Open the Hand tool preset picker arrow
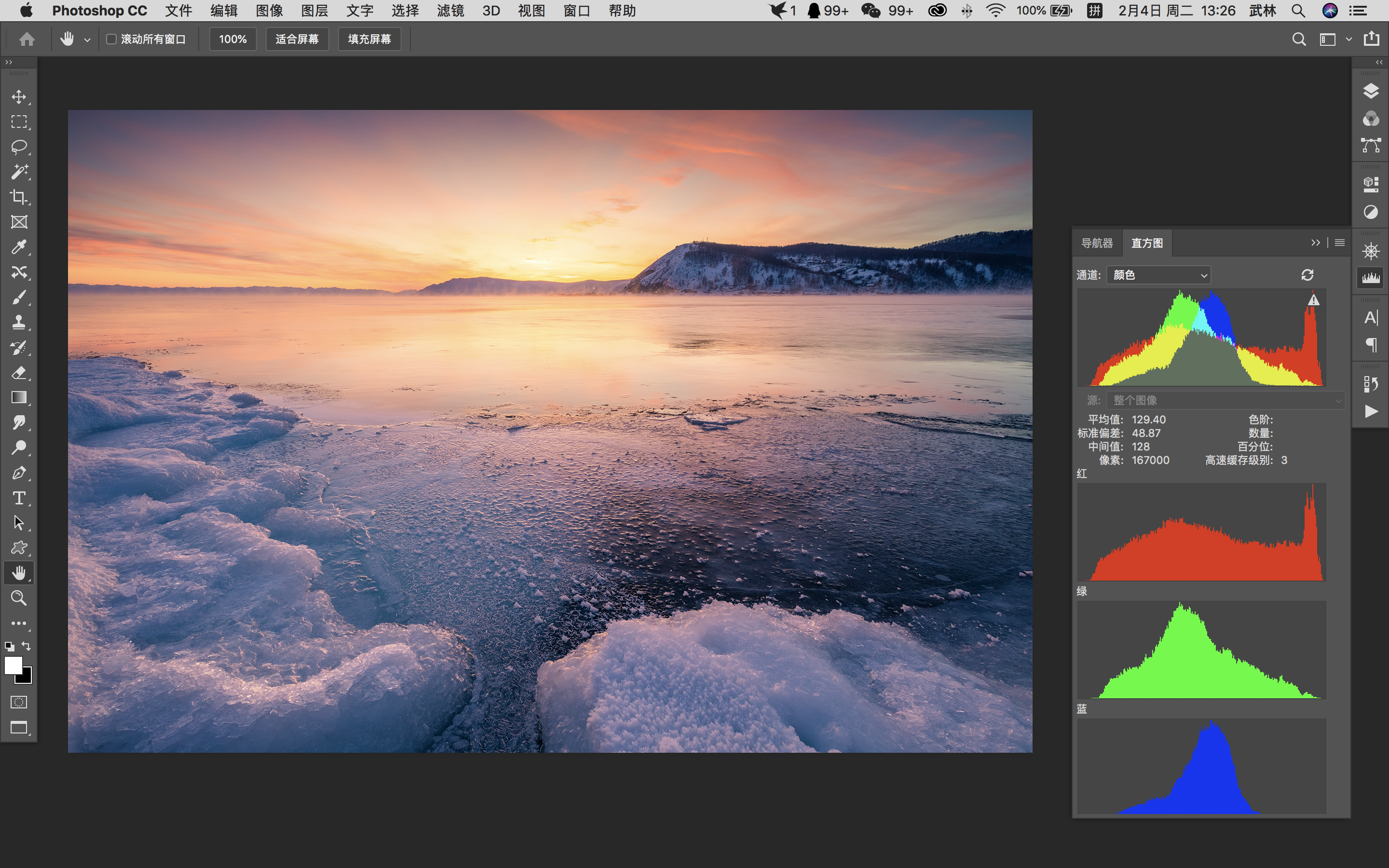This screenshot has width=1389, height=868. (87, 40)
